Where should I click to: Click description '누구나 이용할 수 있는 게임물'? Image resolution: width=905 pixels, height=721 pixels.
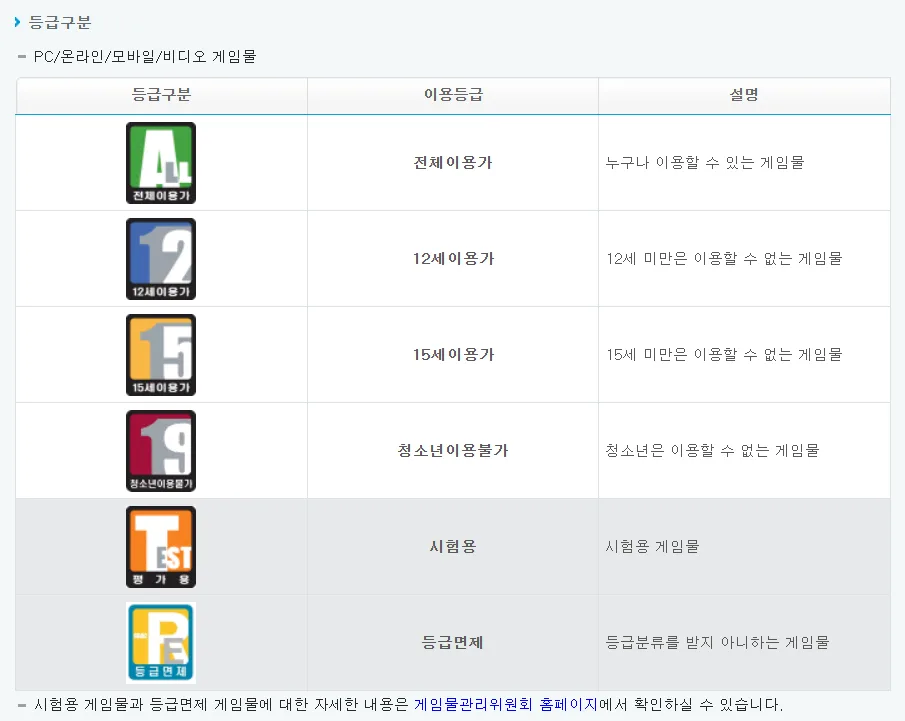(x=705, y=163)
